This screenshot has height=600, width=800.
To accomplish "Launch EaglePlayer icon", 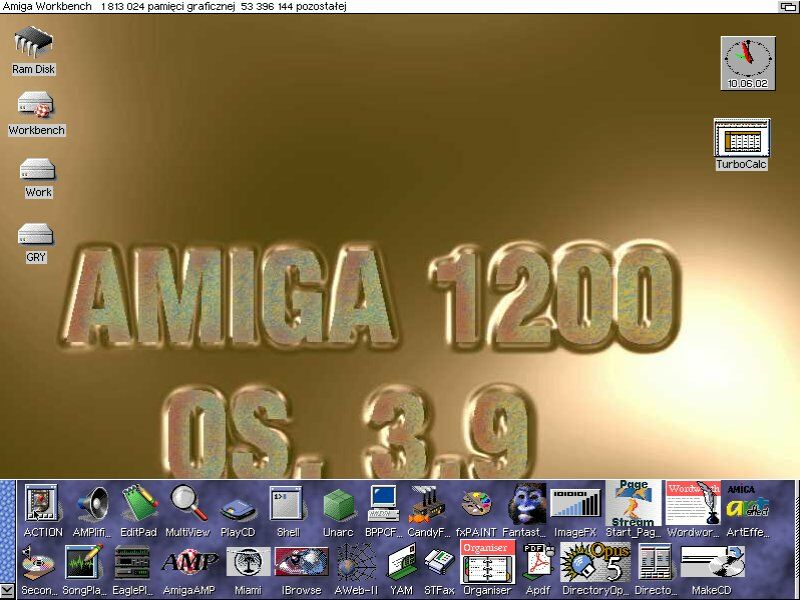I will [133, 569].
